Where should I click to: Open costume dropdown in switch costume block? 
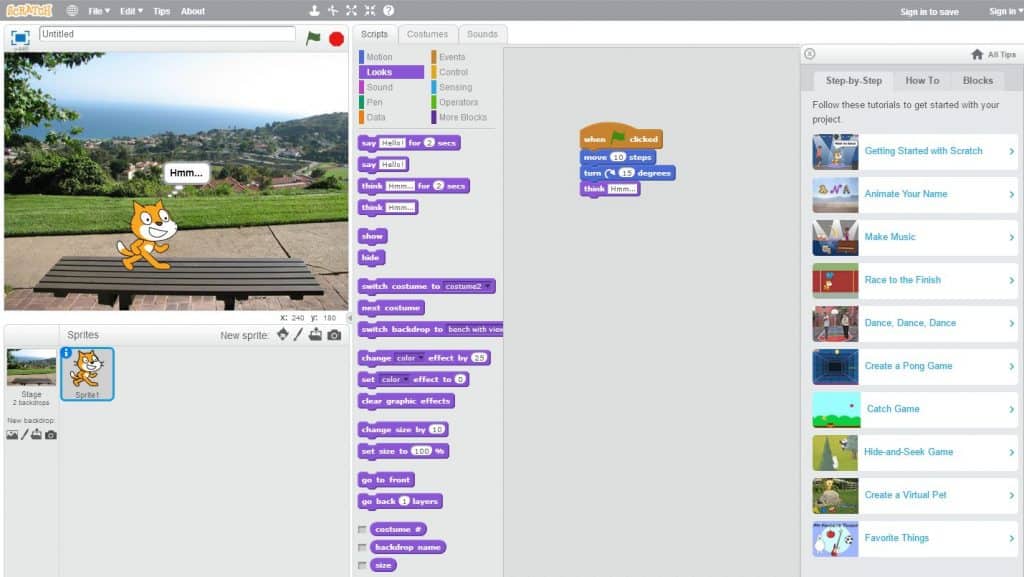pos(468,287)
